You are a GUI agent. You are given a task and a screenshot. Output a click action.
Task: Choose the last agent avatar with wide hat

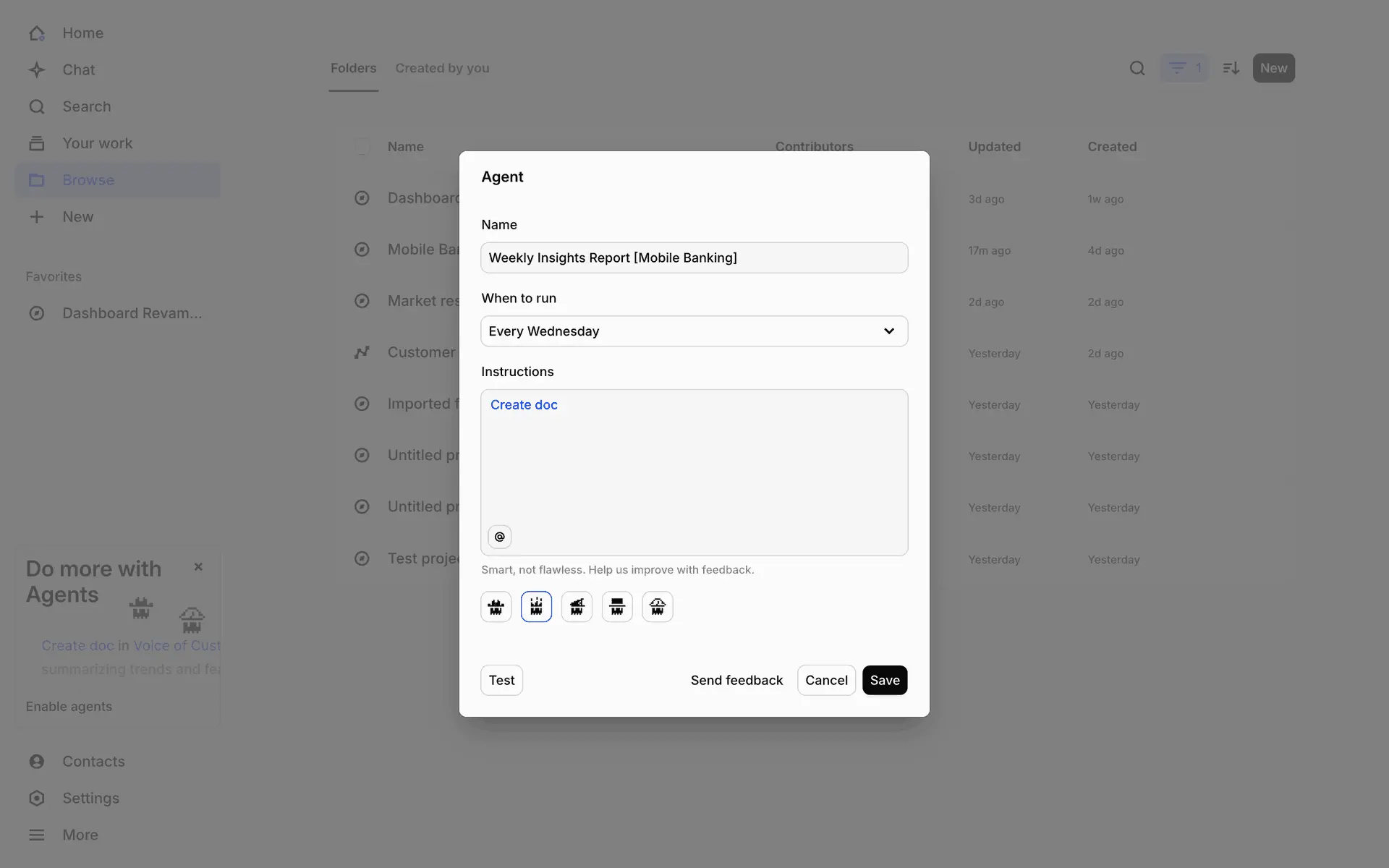(658, 607)
